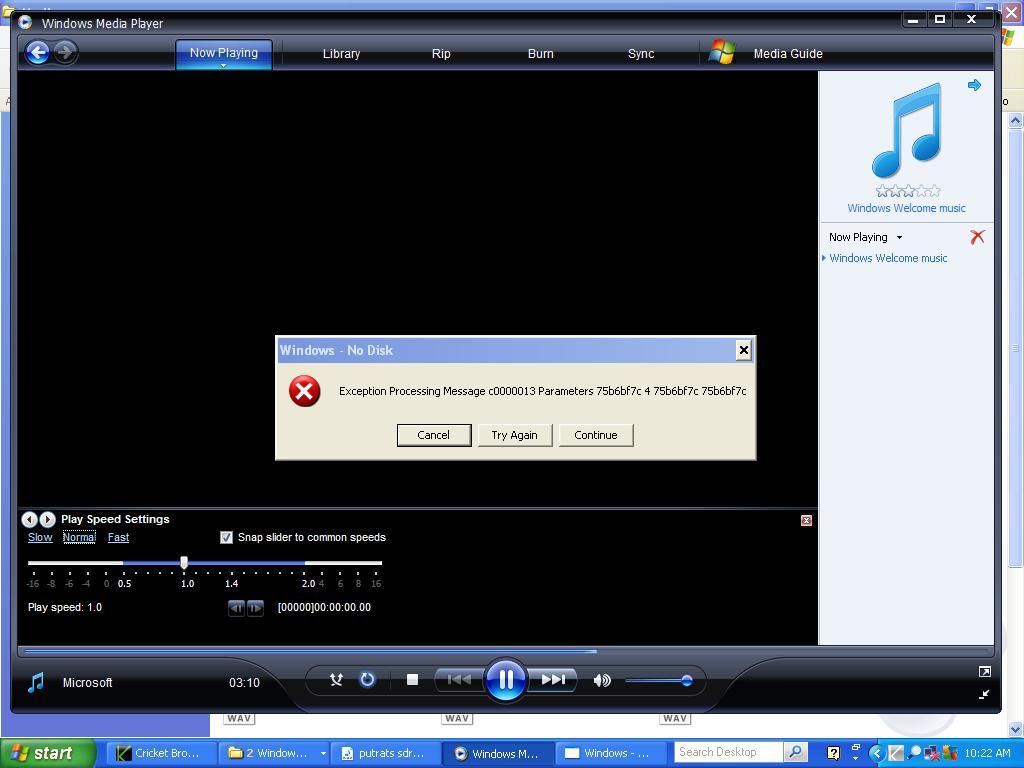Click the gray K tray icon

(896, 753)
